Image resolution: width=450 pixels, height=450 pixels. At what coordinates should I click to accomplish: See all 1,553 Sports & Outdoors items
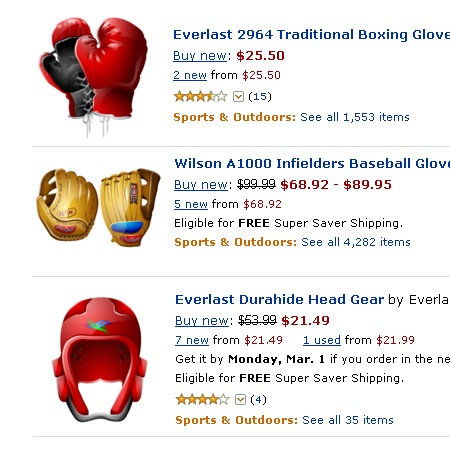[355, 117]
